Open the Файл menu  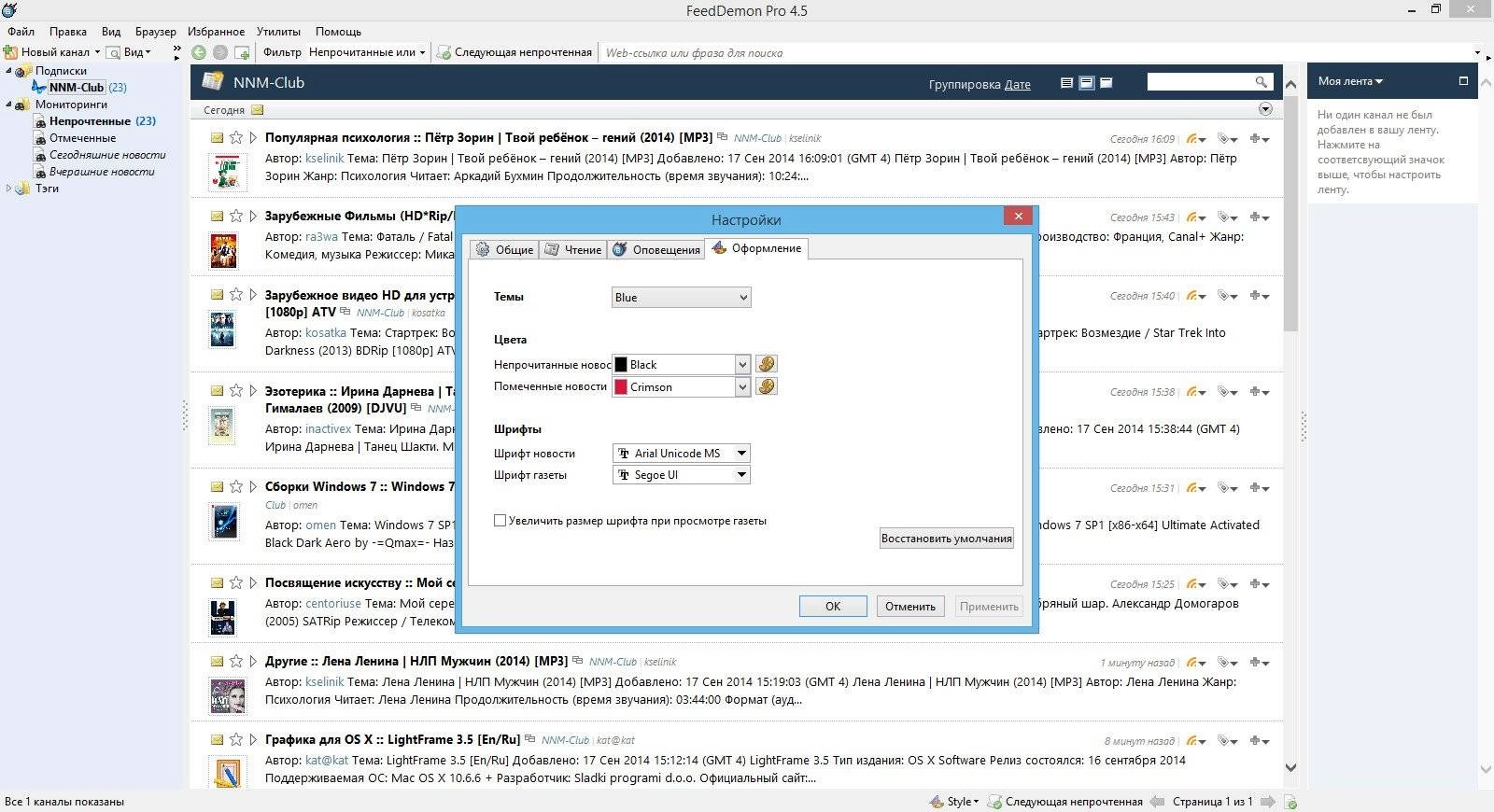point(21,31)
